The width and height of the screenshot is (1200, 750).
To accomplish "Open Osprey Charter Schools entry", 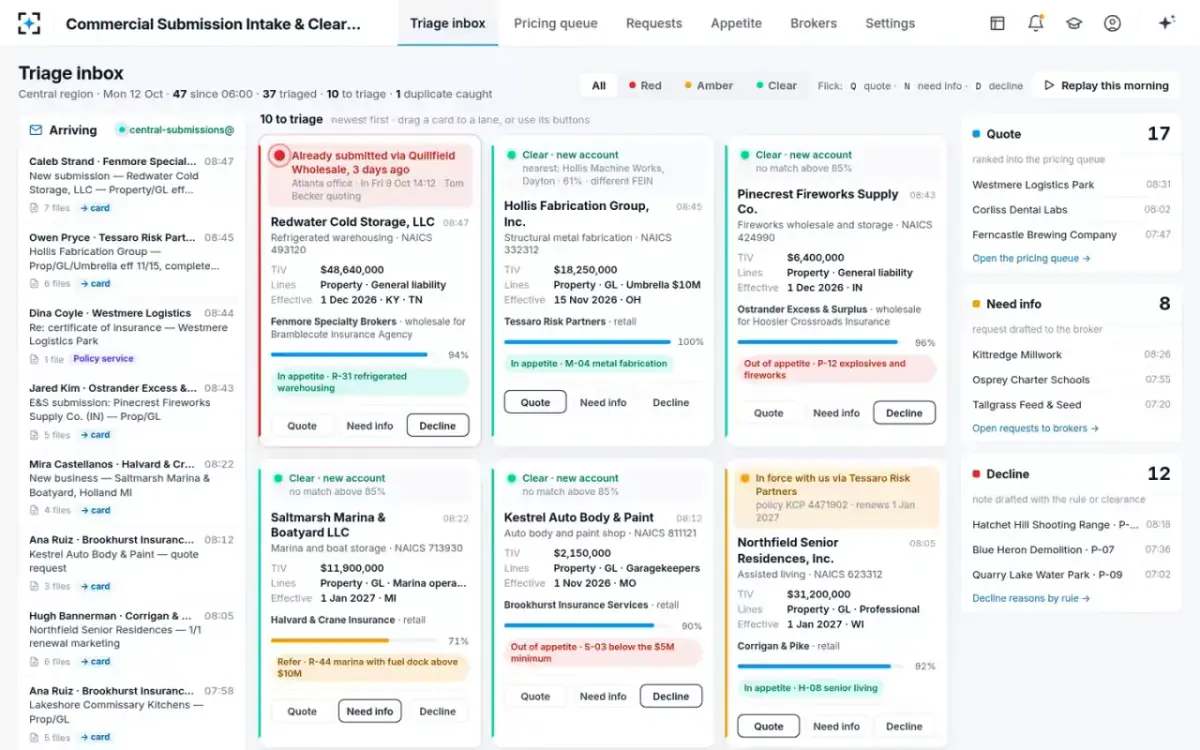I will coord(1071,380).
